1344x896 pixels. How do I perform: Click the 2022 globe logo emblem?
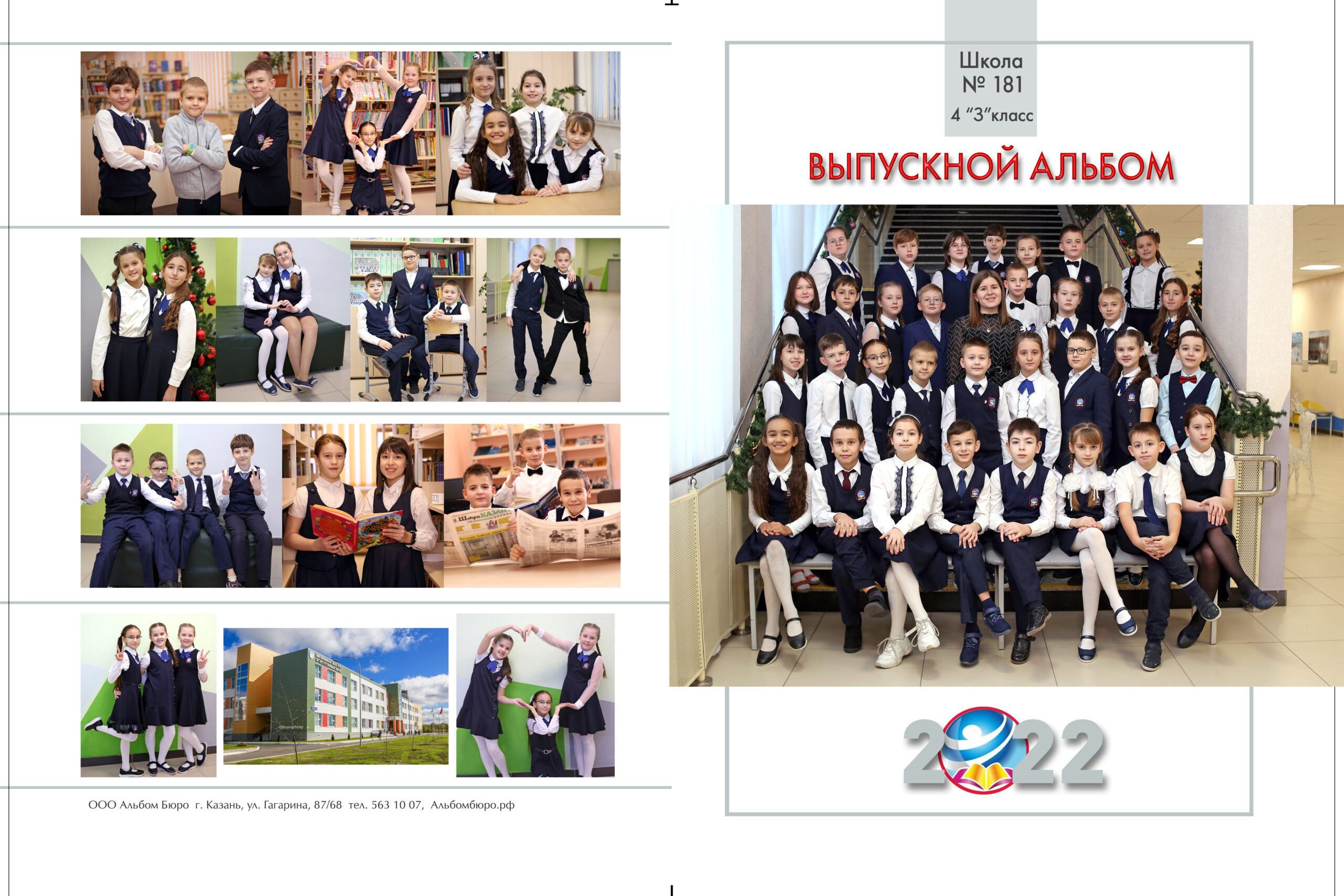pyautogui.click(x=984, y=750)
